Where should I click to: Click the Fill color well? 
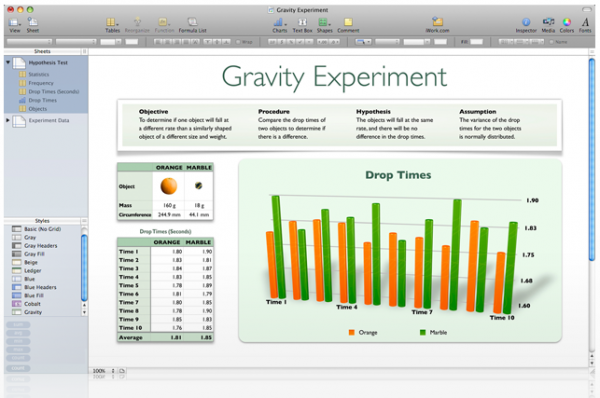coord(476,42)
